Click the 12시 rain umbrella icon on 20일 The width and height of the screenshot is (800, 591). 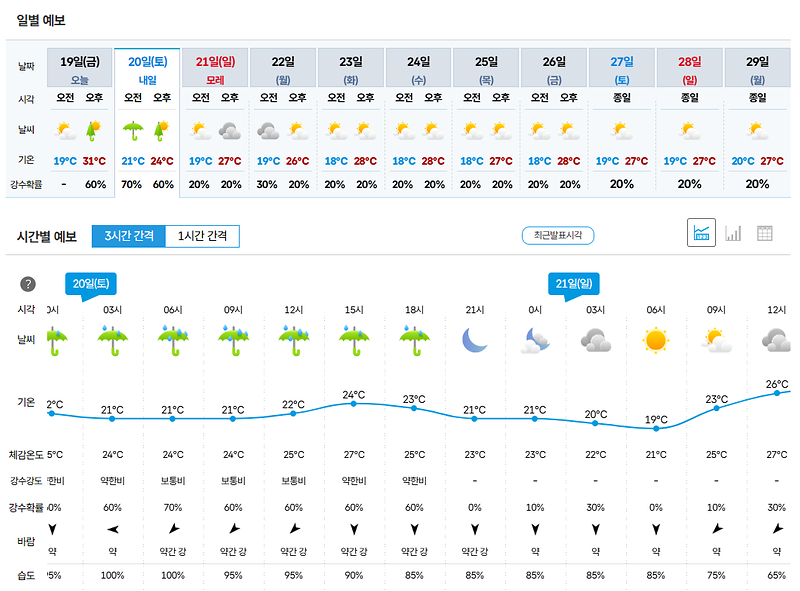(293, 340)
